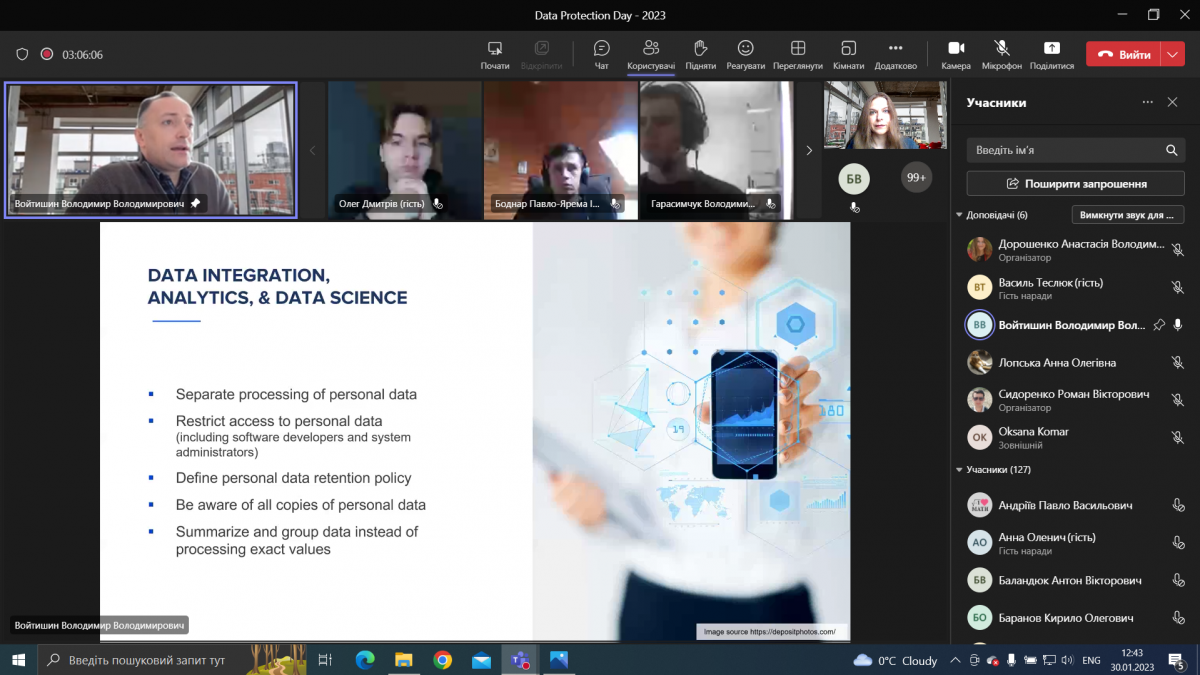Click the recording indicator icon
This screenshot has width=1200, height=675.
pos(46,54)
